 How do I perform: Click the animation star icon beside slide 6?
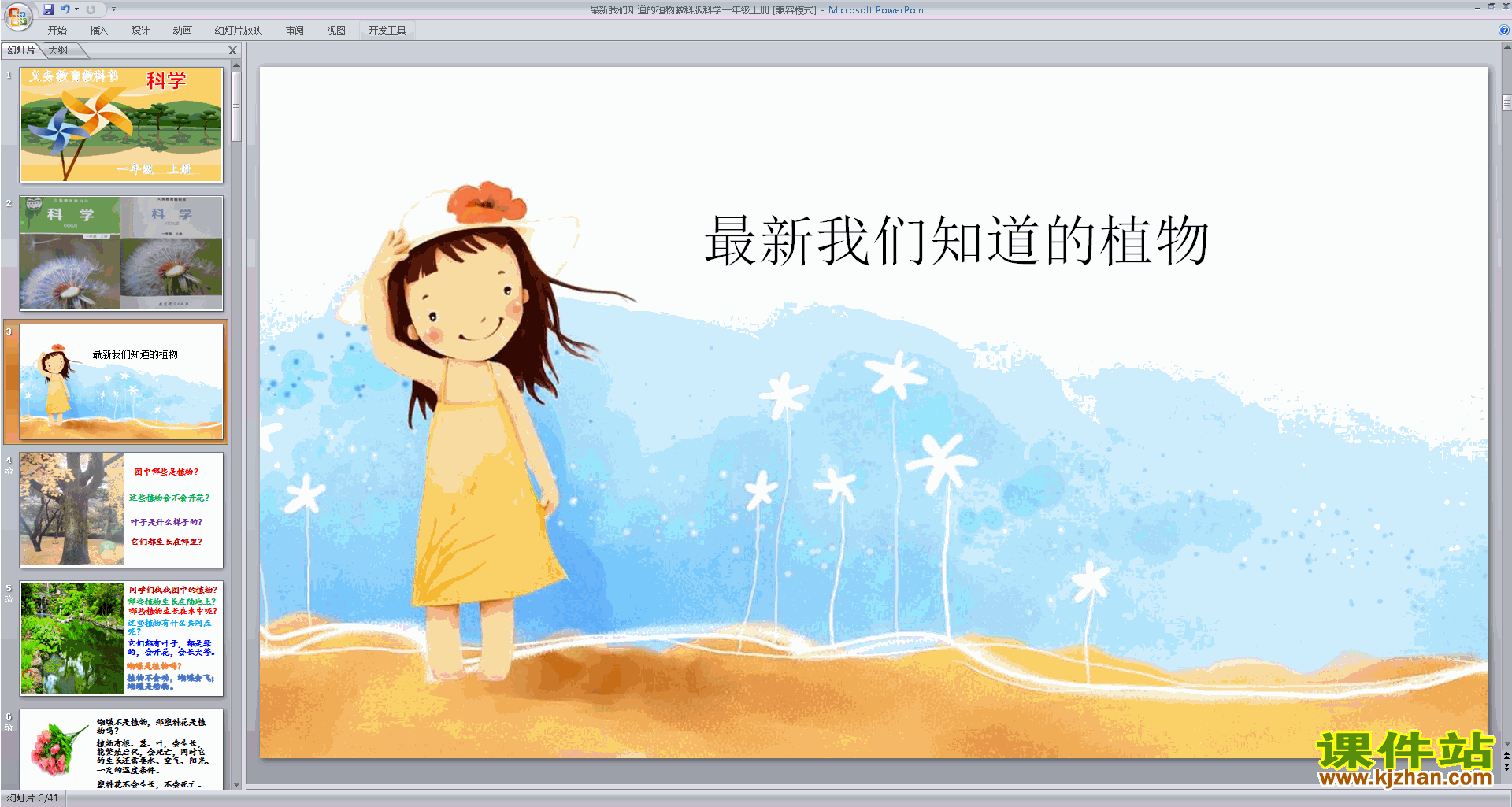[x=9, y=727]
